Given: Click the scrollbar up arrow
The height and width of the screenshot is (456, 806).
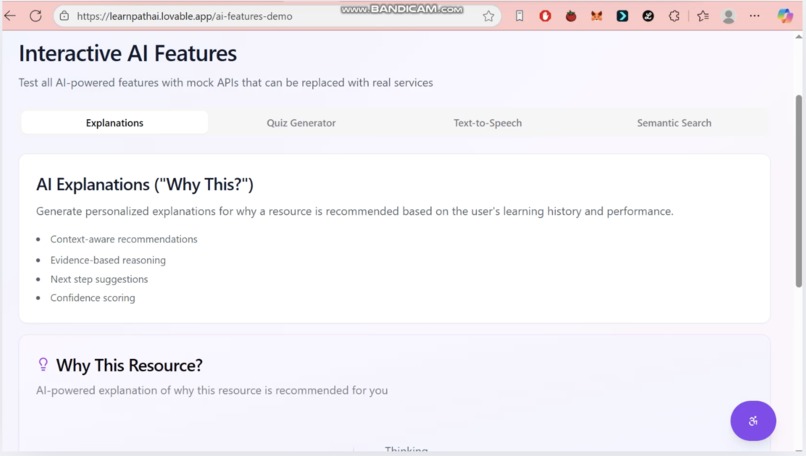Looking at the screenshot, I should coord(799,37).
